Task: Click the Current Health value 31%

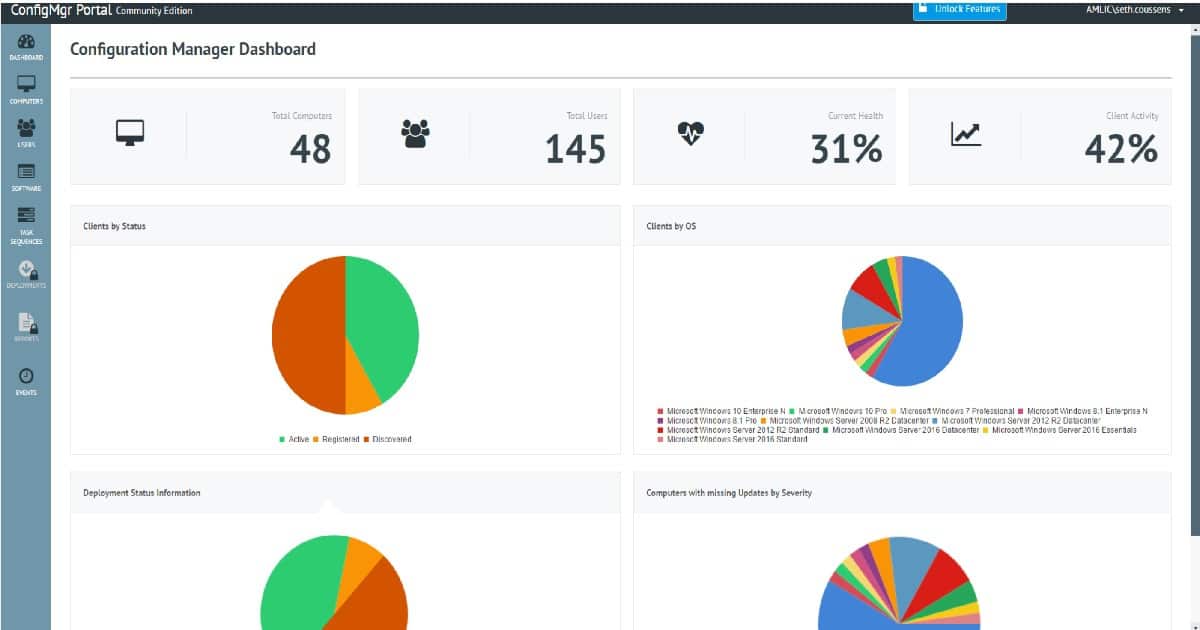Action: 846,150
